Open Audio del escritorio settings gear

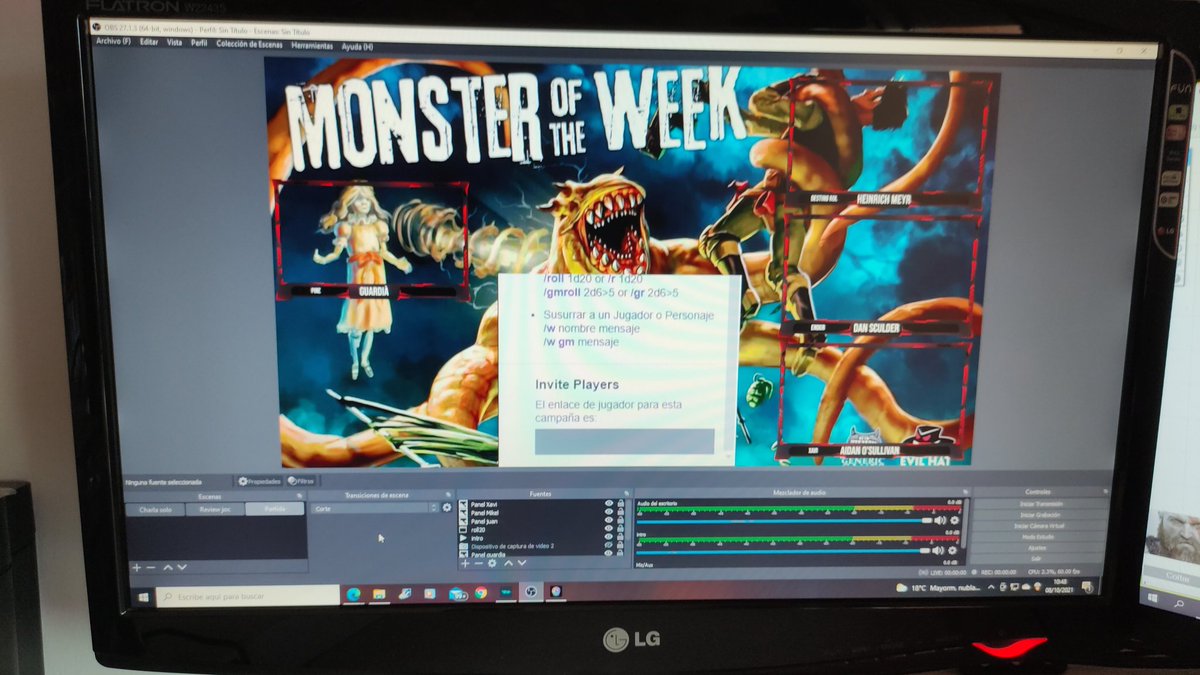click(954, 520)
